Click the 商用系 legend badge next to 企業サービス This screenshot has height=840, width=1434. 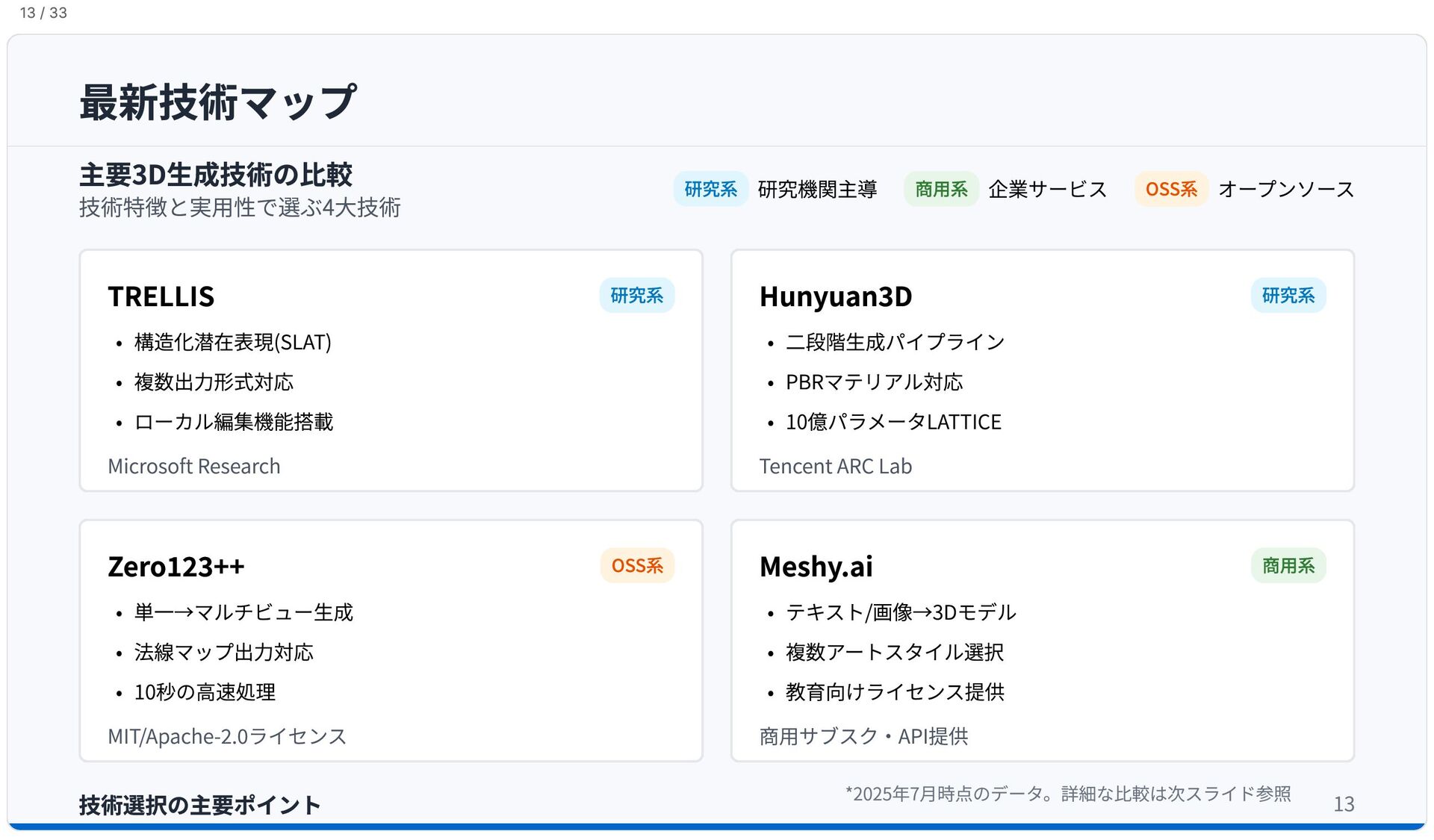pos(941,189)
